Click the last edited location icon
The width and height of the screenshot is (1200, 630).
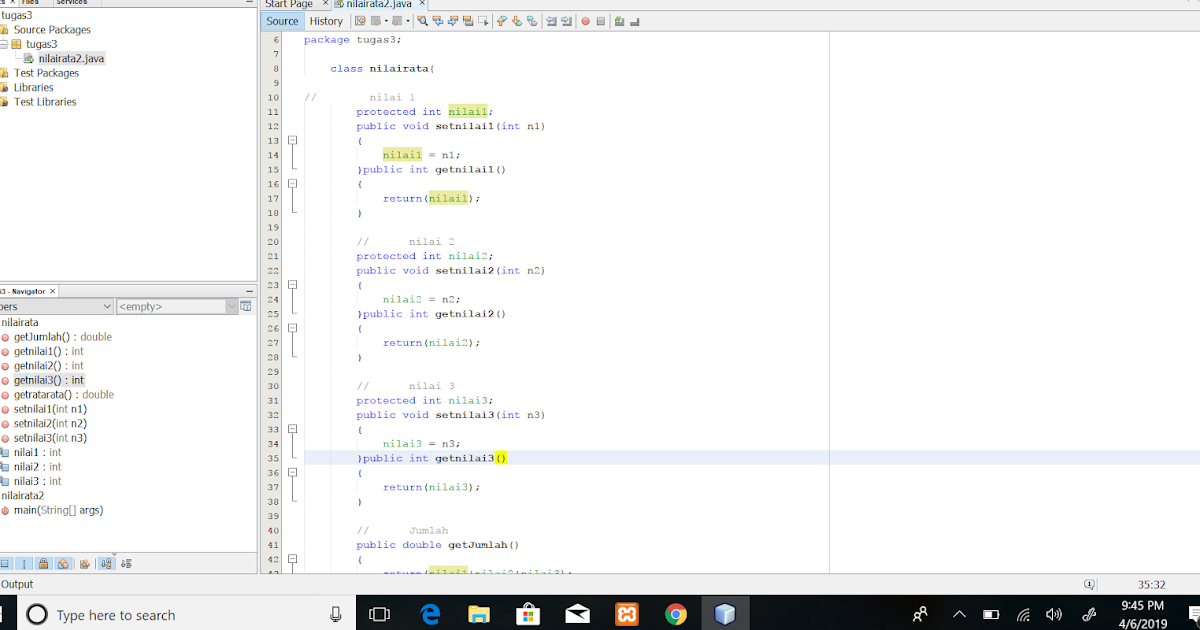(x=360, y=20)
